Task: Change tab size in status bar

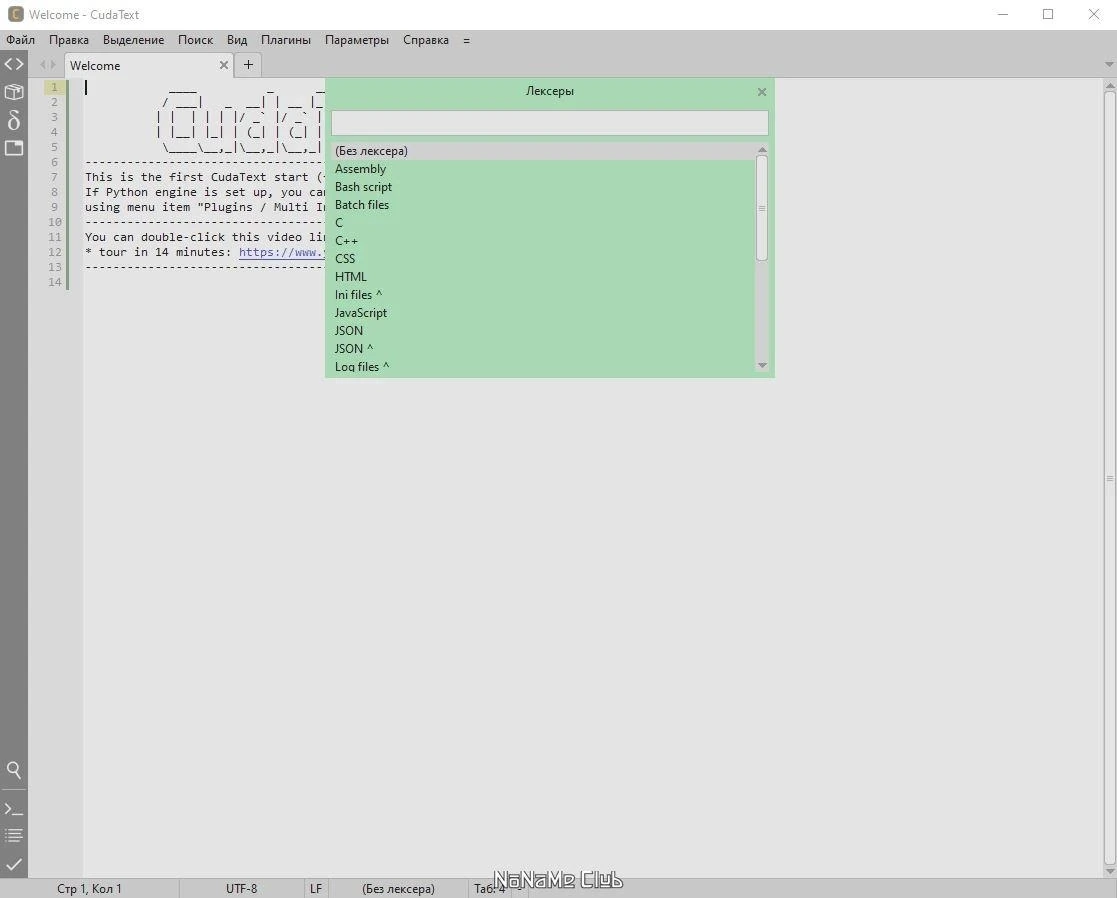Action: (489, 889)
